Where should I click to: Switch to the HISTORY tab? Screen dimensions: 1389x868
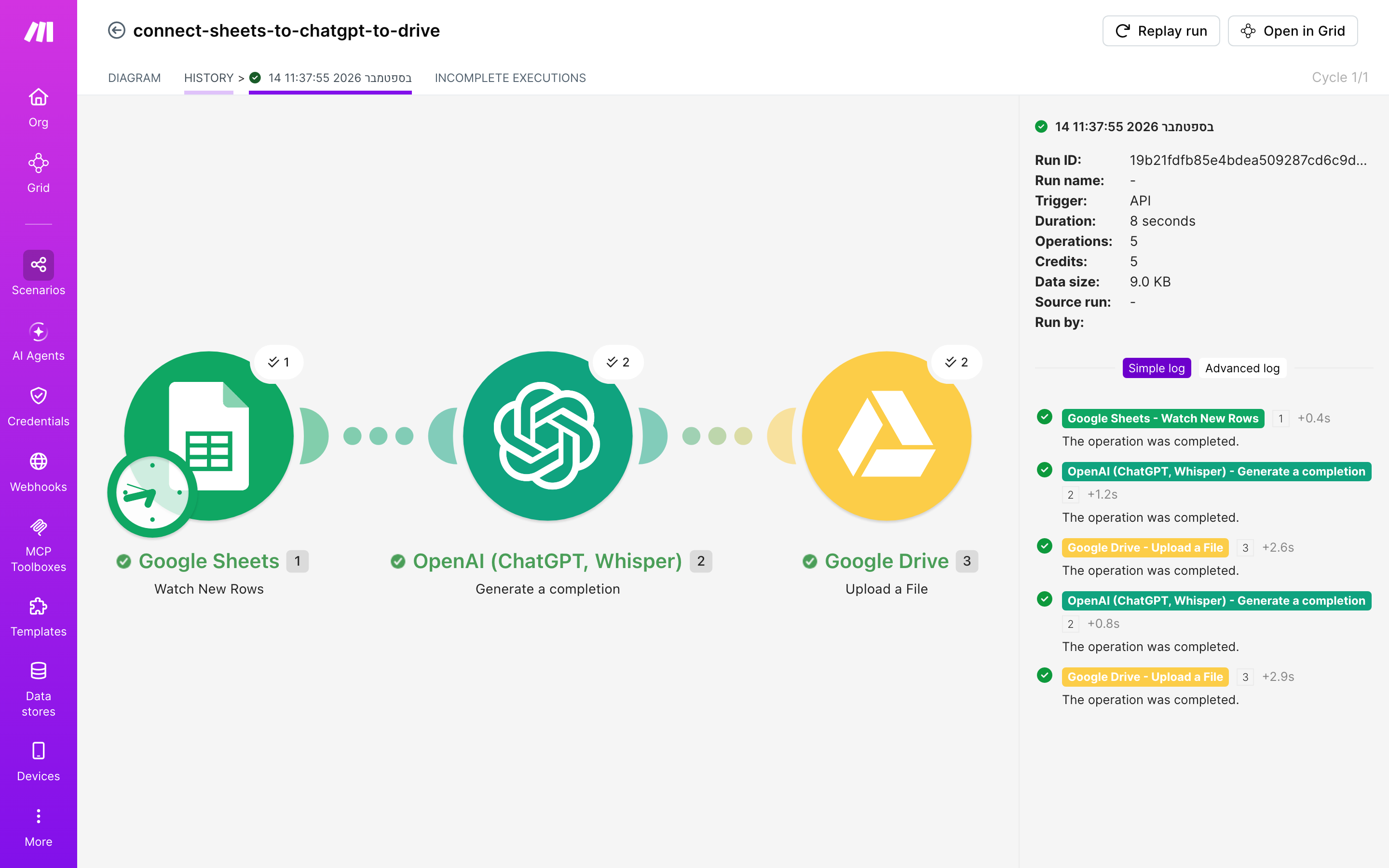tap(208, 78)
